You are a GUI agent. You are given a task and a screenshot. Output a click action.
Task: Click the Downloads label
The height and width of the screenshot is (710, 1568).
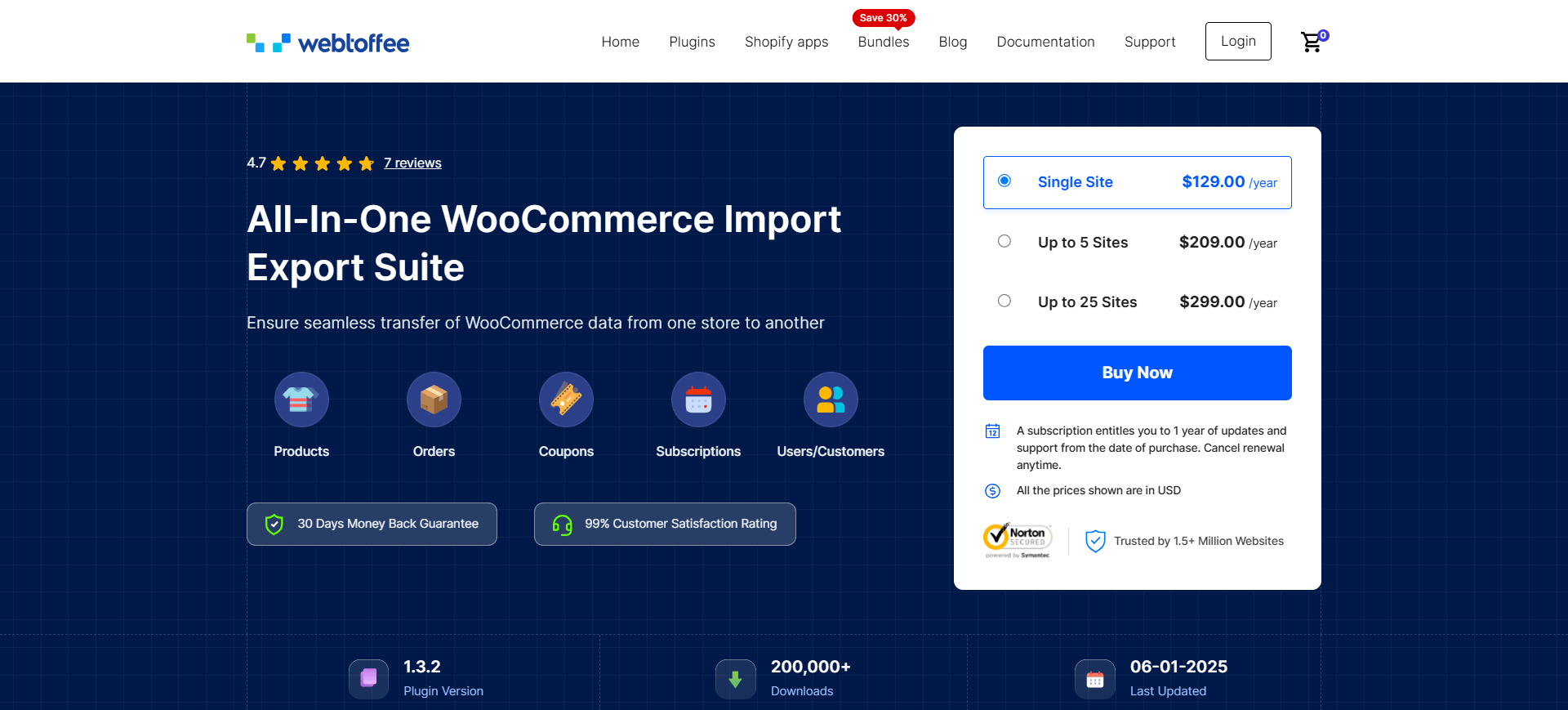pos(802,690)
